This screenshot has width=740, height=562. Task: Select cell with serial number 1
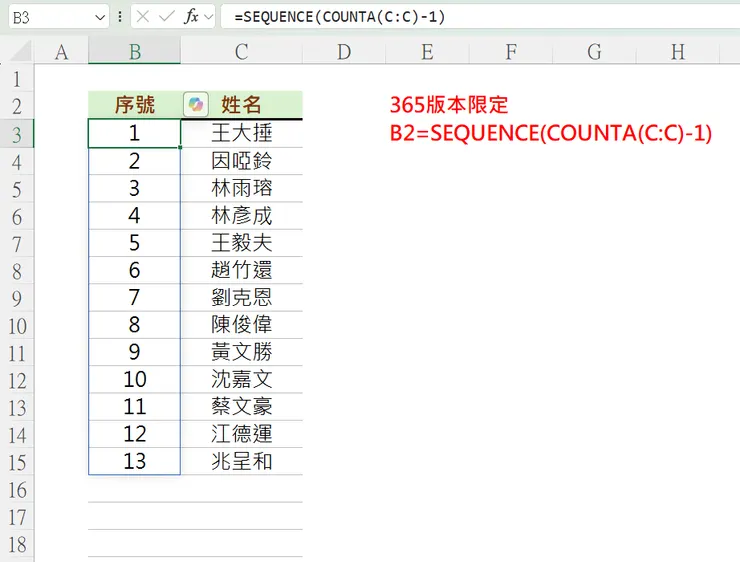tap(135, 134)
